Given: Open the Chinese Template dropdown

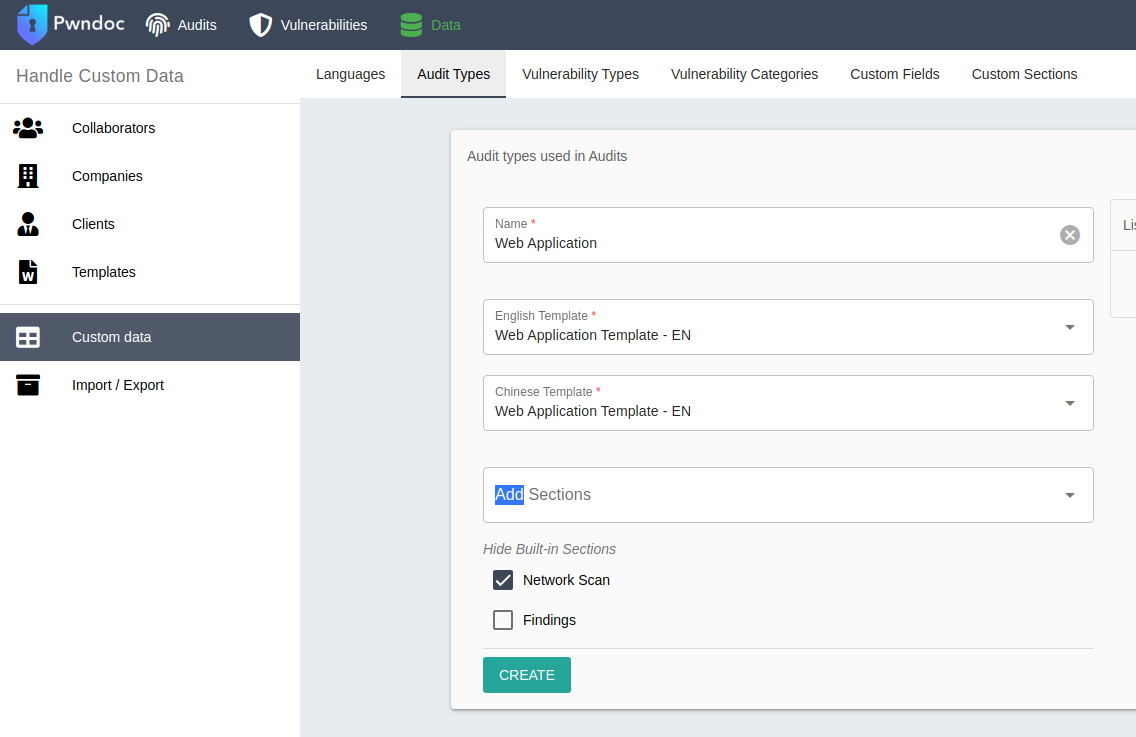Looking at the screenshot, I should pyautogui.click(x=1069, y=403).
